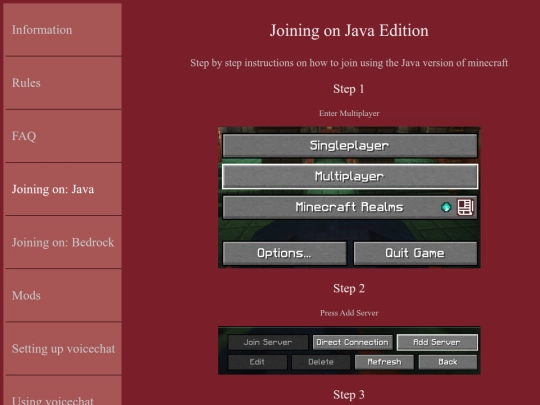Open Joining on: Bedrock page
The image size is (540, 405).
(62, 242)
